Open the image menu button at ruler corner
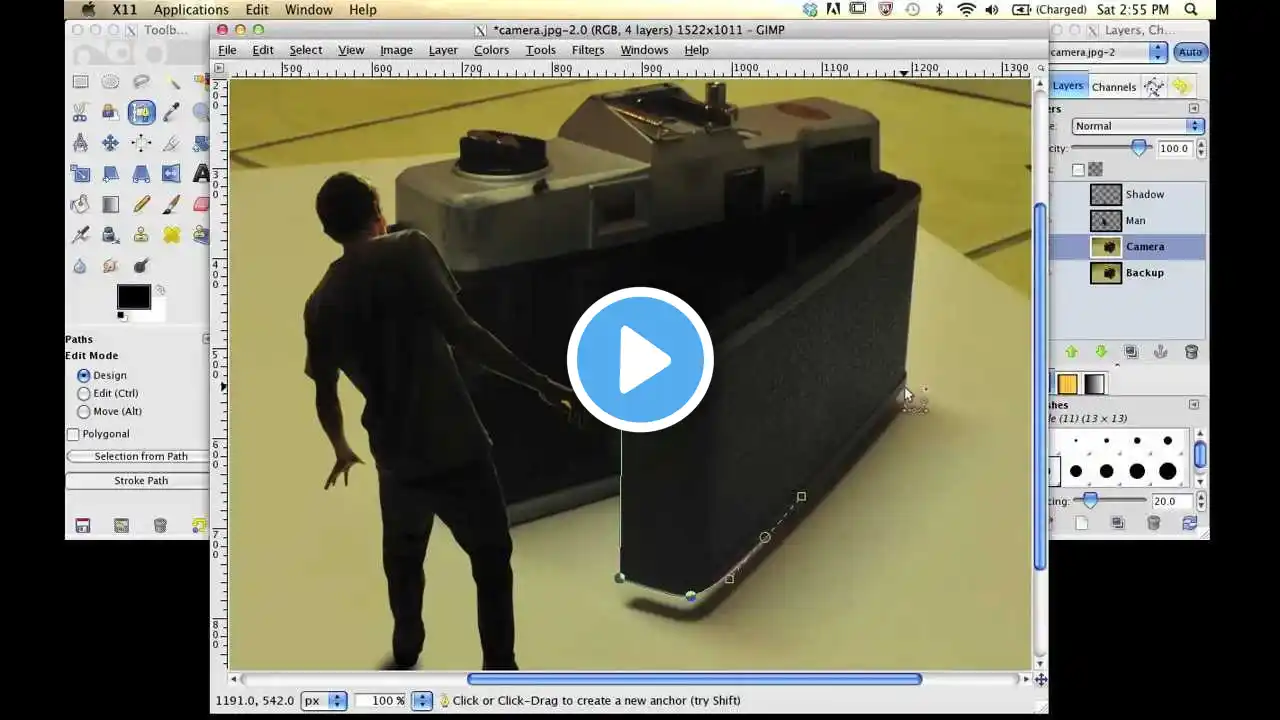 (219, 69)
